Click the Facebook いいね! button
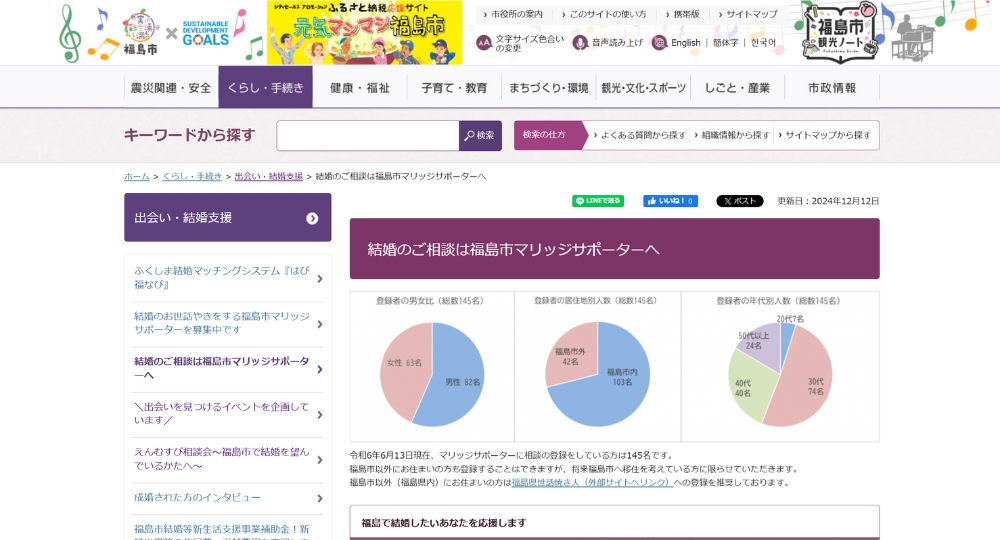The image size is (1000, 540). [x=670, y=201]
